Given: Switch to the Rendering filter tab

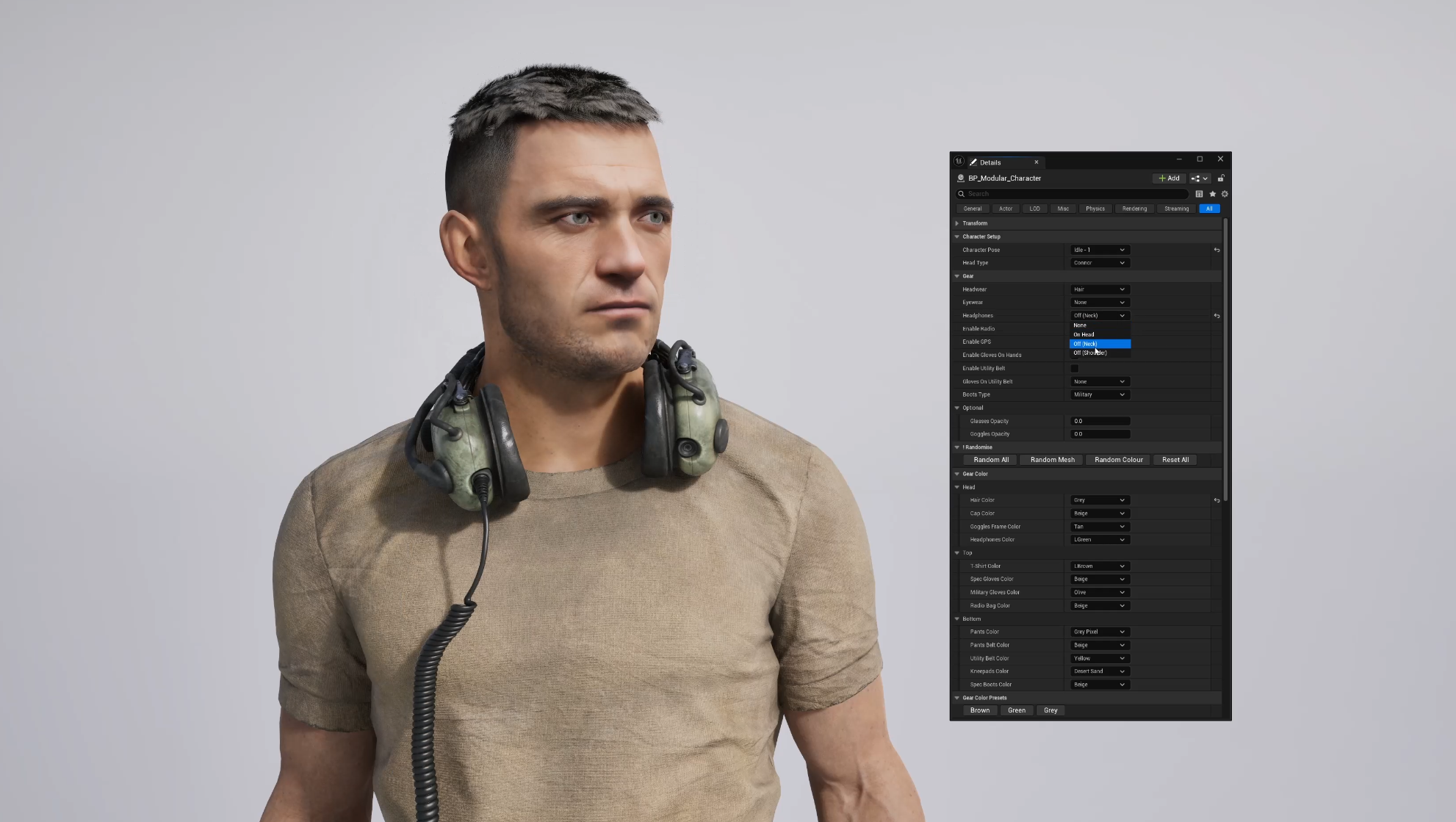Looking at the screenshot, I should pos(1134,209).
